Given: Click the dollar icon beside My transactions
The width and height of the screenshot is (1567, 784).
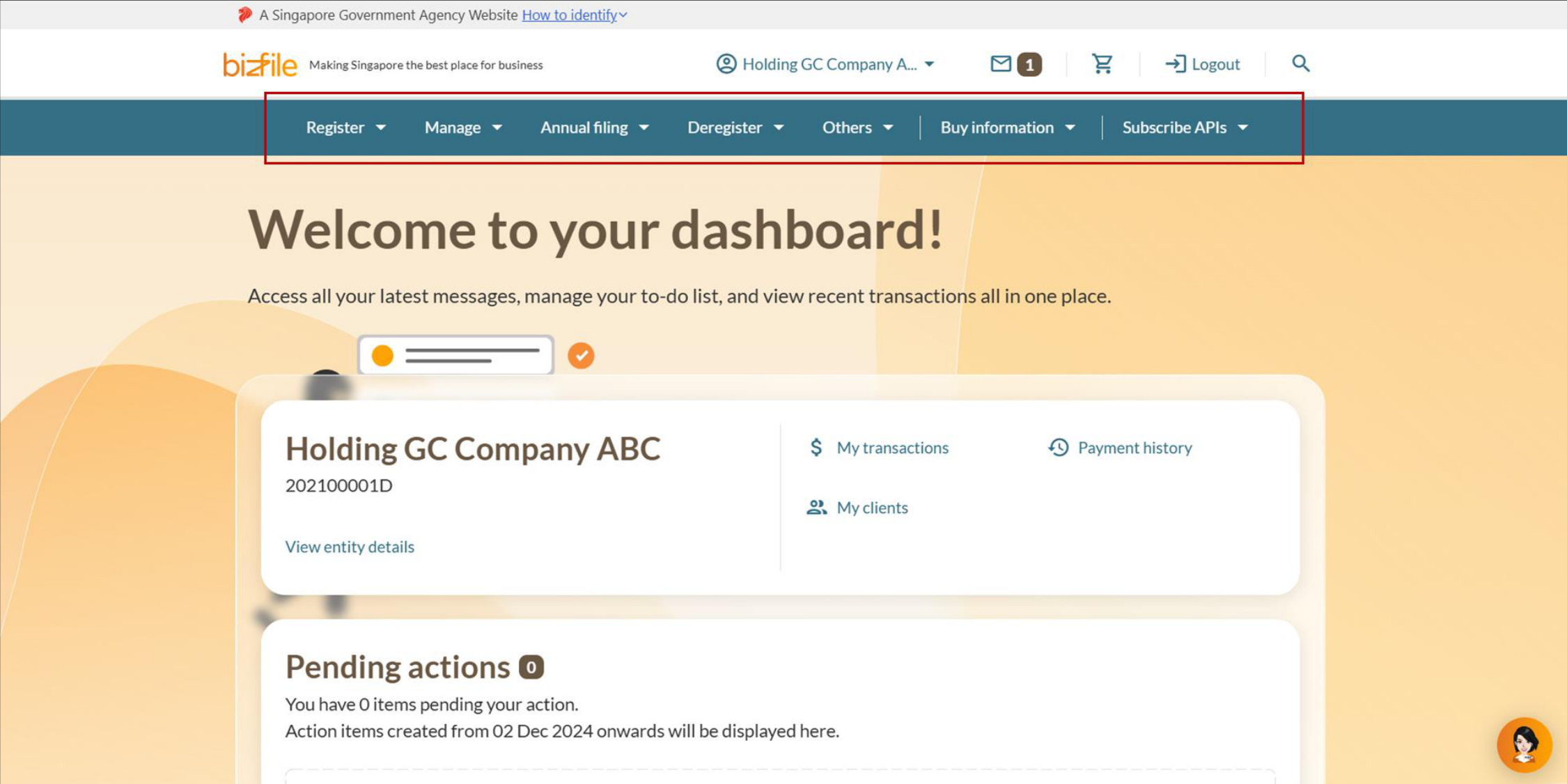Looking at the screenshot, I should tap(816, 447).
